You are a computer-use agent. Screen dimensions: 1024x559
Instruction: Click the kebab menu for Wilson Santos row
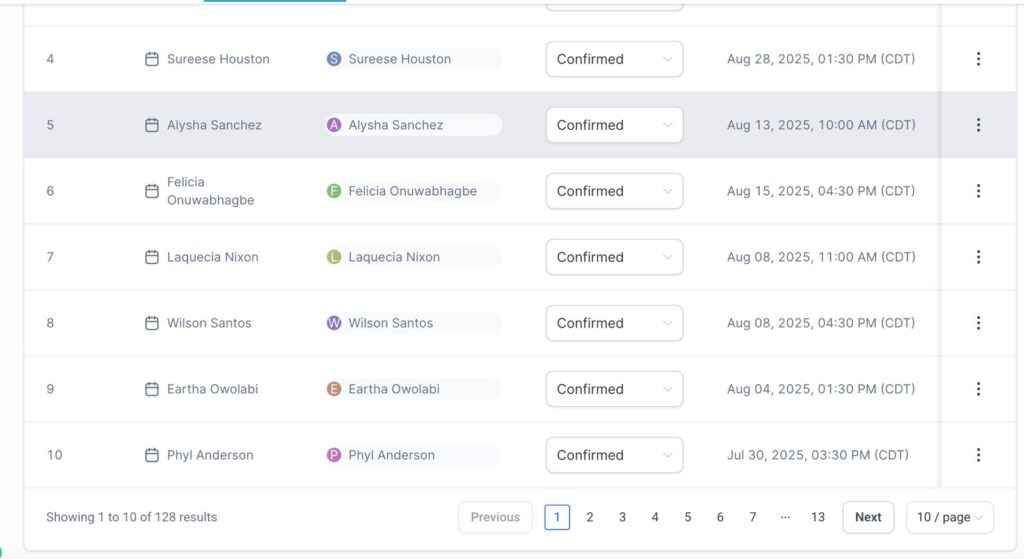tap(978, 323)
